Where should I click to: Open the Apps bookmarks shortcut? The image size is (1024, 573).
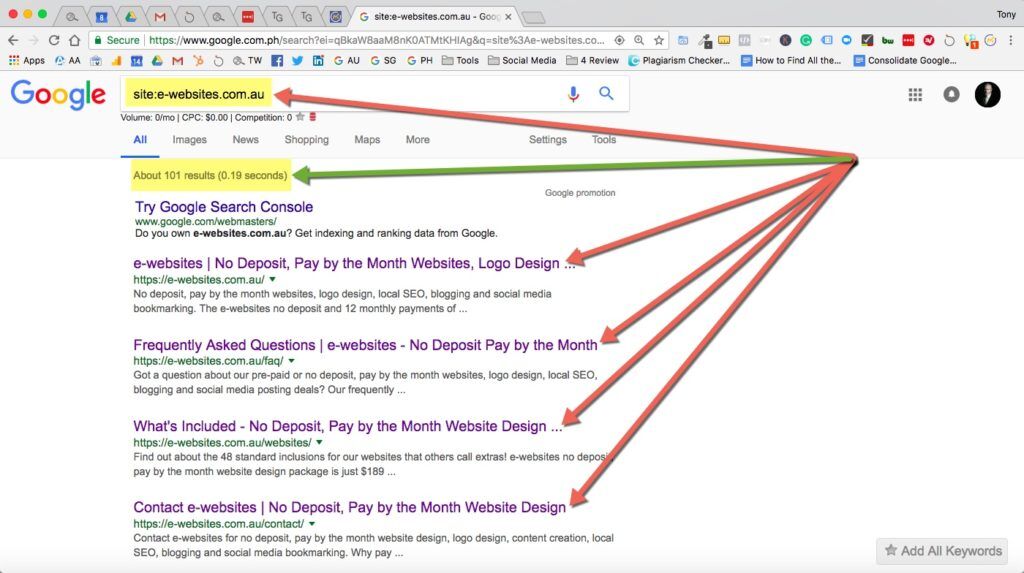(27, 61)
